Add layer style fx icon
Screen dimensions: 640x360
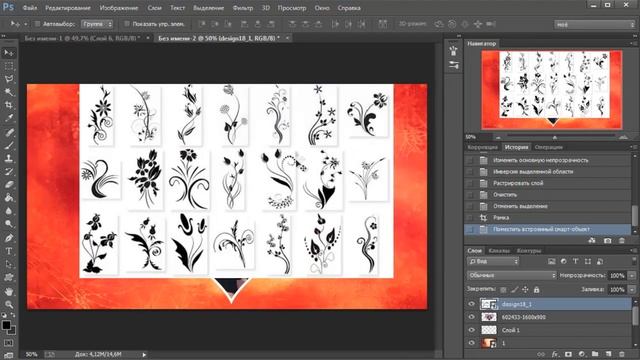(555, 354)
